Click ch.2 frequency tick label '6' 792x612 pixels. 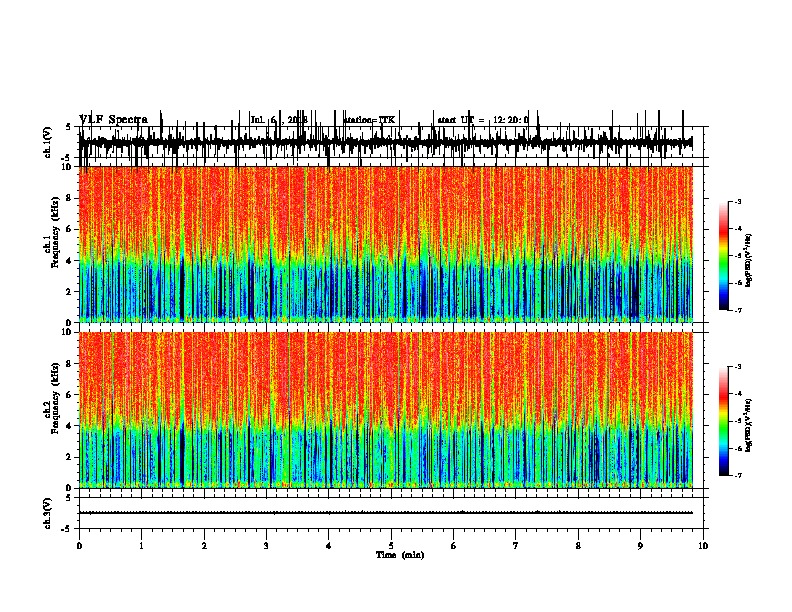(69, 395)
